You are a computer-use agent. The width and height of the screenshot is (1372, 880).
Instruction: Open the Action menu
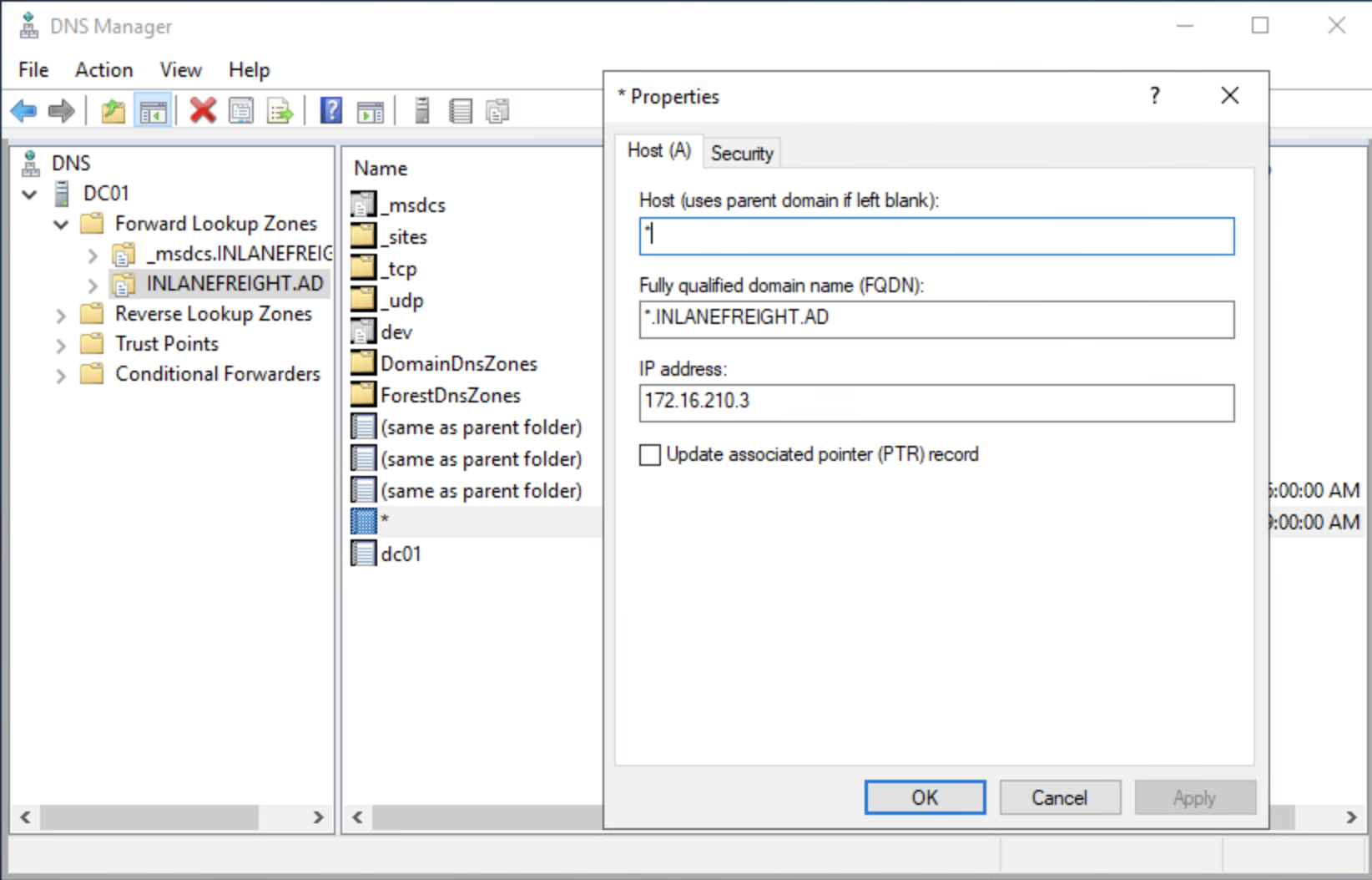[103, 70]
